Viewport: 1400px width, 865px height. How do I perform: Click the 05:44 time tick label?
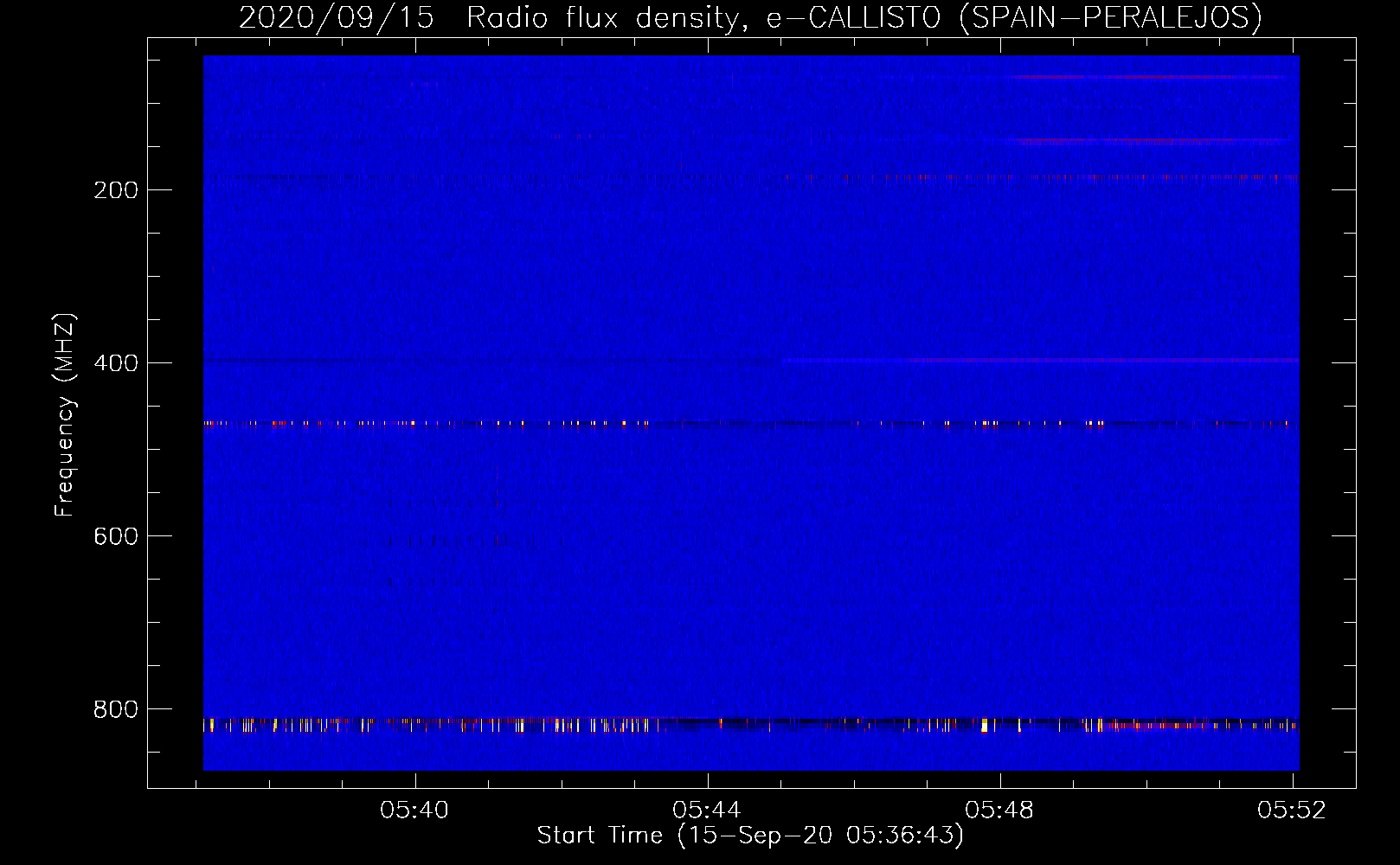[x=707, y=810]
